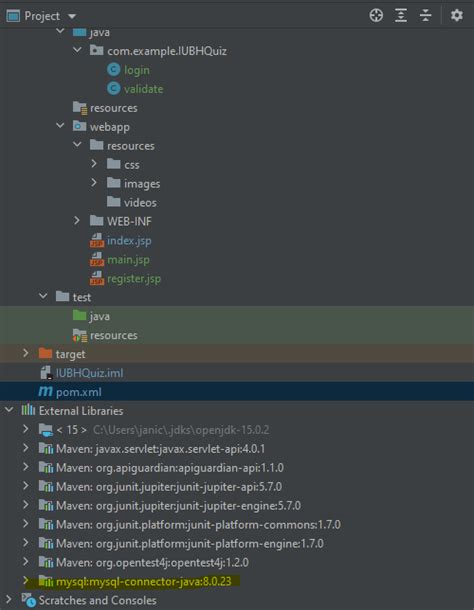This screenshot has width=474, height=610.
Task: Click the WEB-INF folder icon
Action: pyautogui.click(x=97, y=221)
